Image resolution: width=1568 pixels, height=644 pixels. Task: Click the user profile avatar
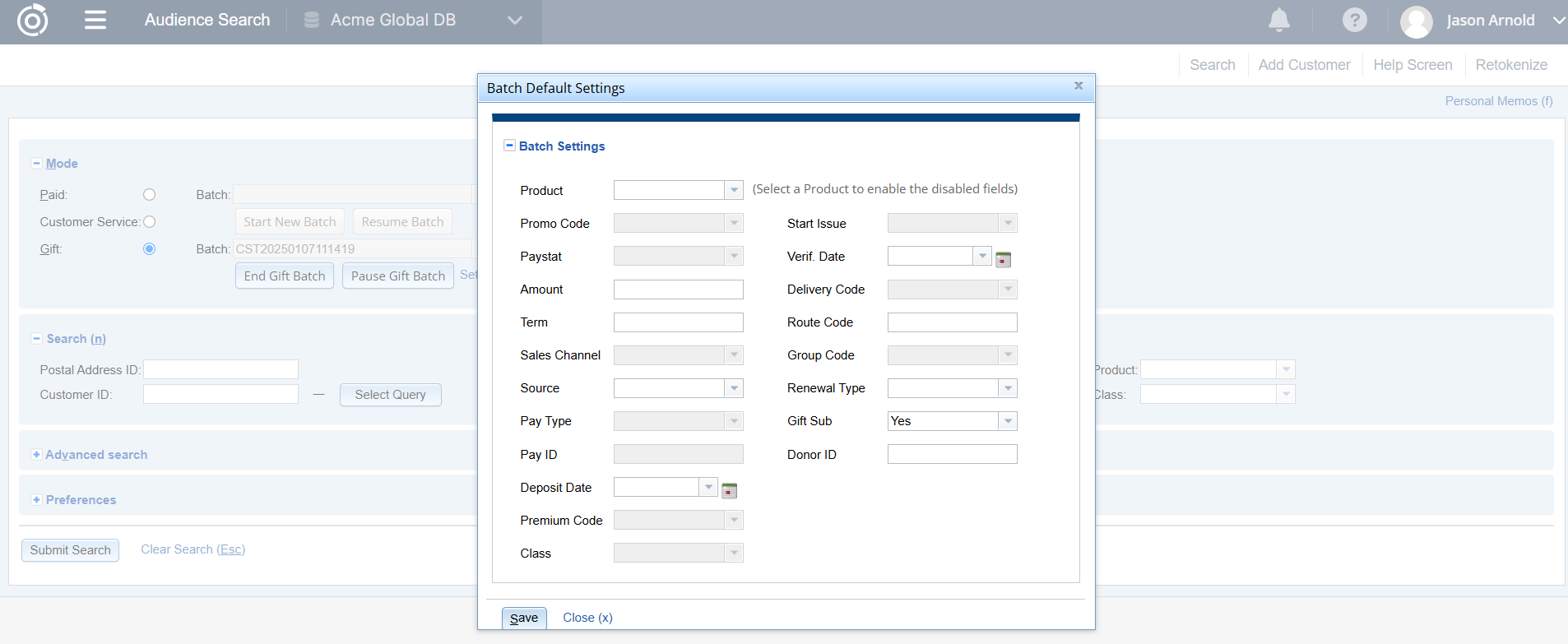tap(1416, 21)
